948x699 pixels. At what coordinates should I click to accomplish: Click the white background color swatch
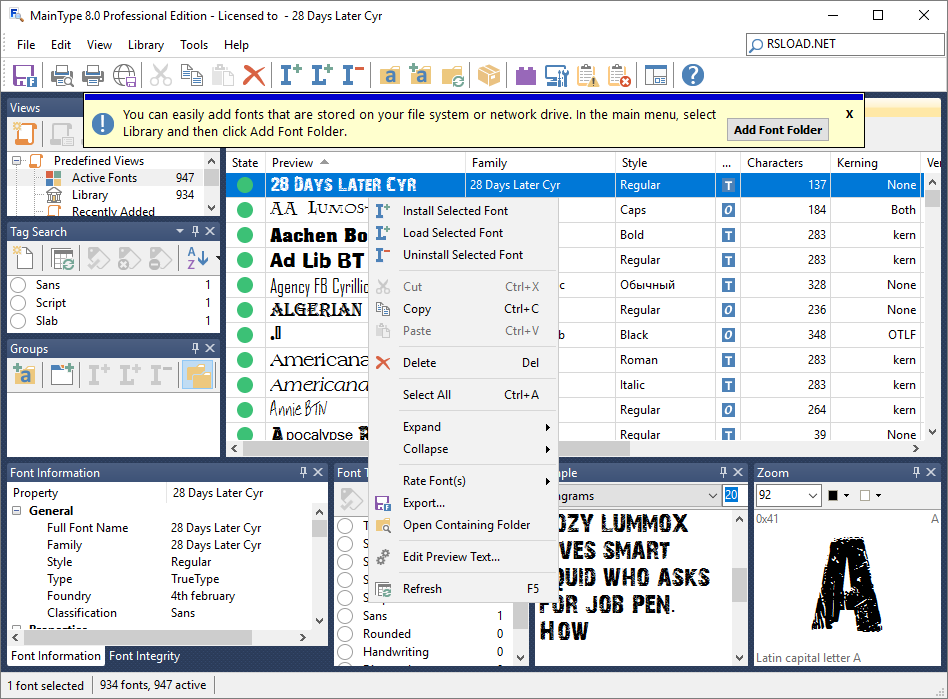point(865,496)
